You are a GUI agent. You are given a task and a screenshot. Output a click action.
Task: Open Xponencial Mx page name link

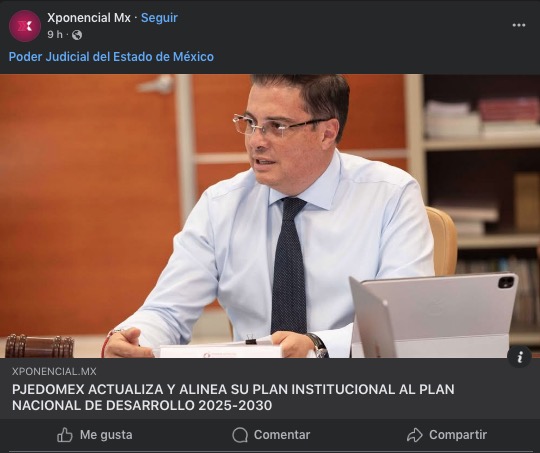point(89,18)
